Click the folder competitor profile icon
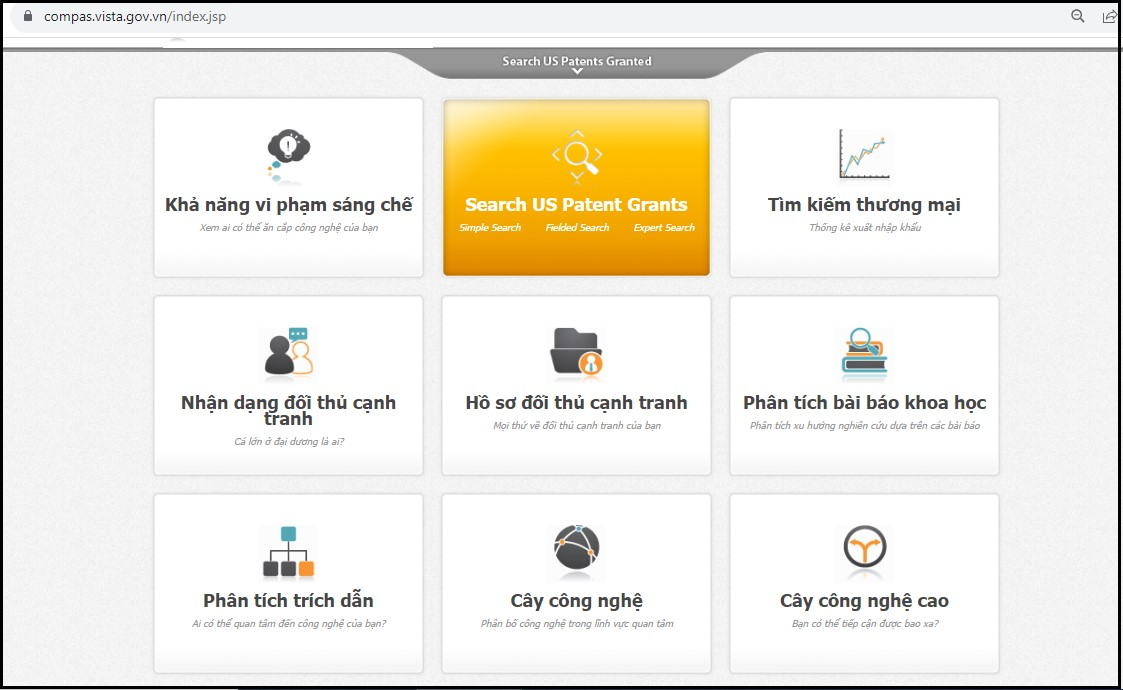The height and width of the screenshot is (690, 1123). (577, 353)
